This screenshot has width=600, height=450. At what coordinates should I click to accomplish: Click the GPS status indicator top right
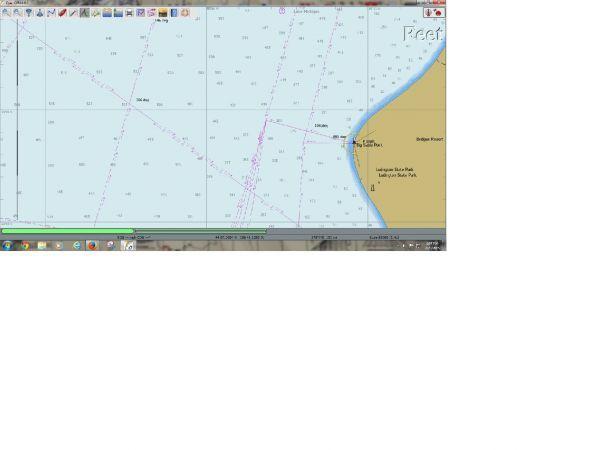(438, 13)
